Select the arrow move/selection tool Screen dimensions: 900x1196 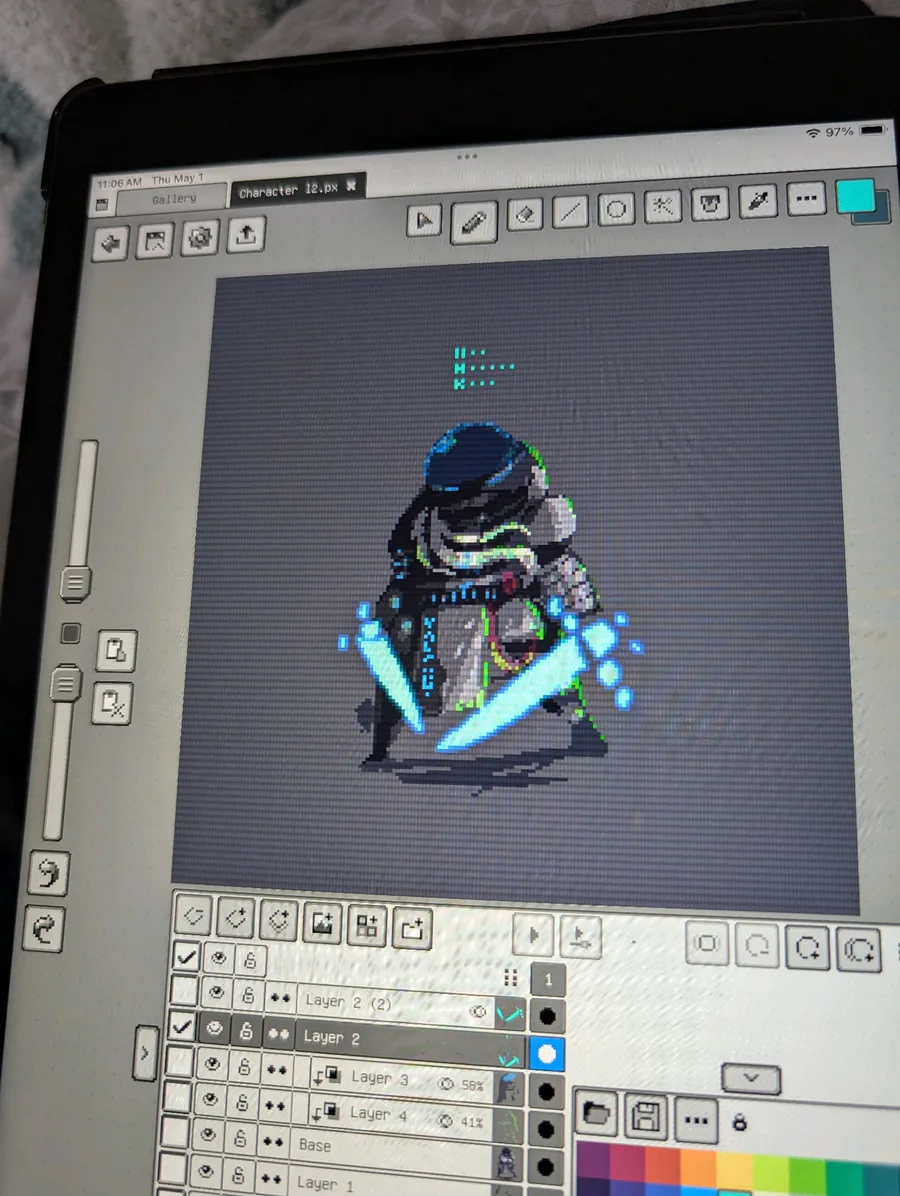coord(424,222)
